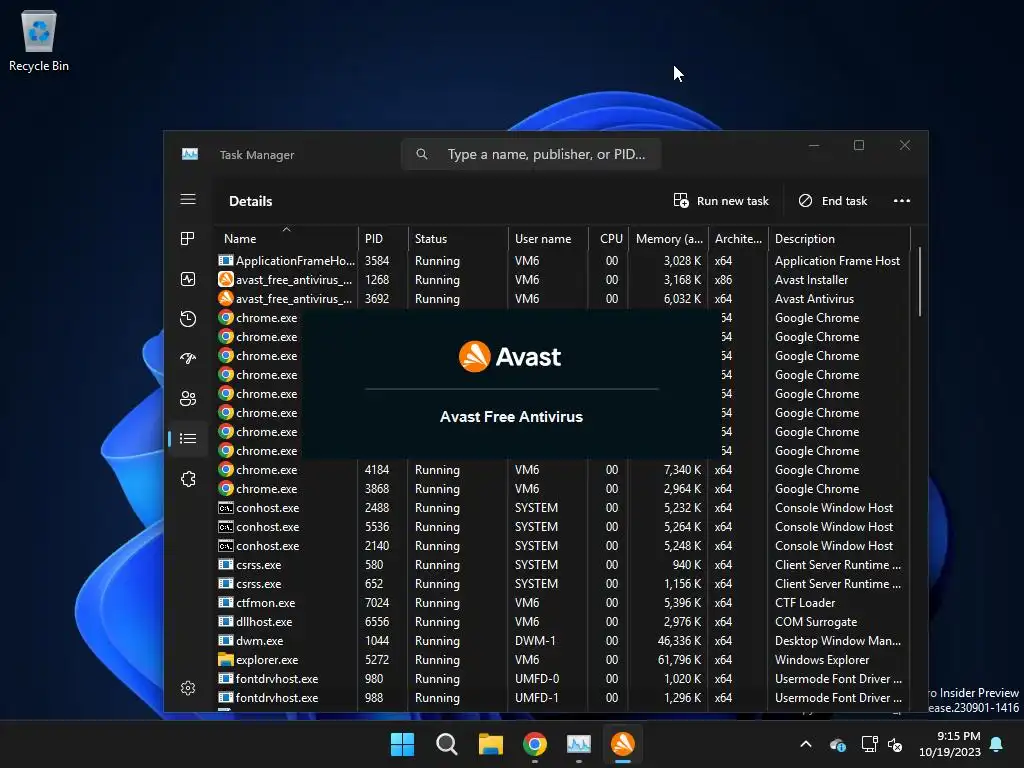Click the Windows Explorer description cell

point(822,660)
